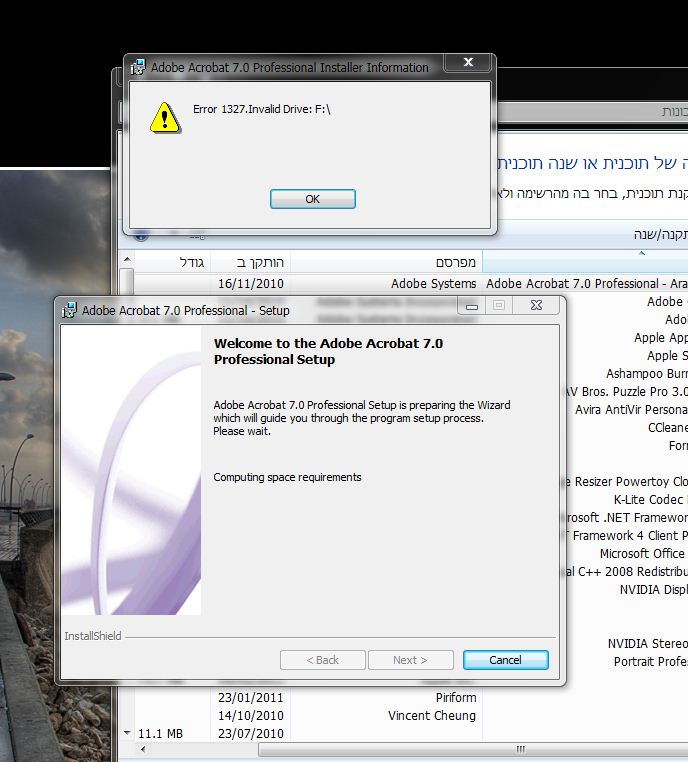The height and width of the screenshot is (762, 688).
Task: Click Vincent Cheung publisher cell
Action: (x=432, y=715)
